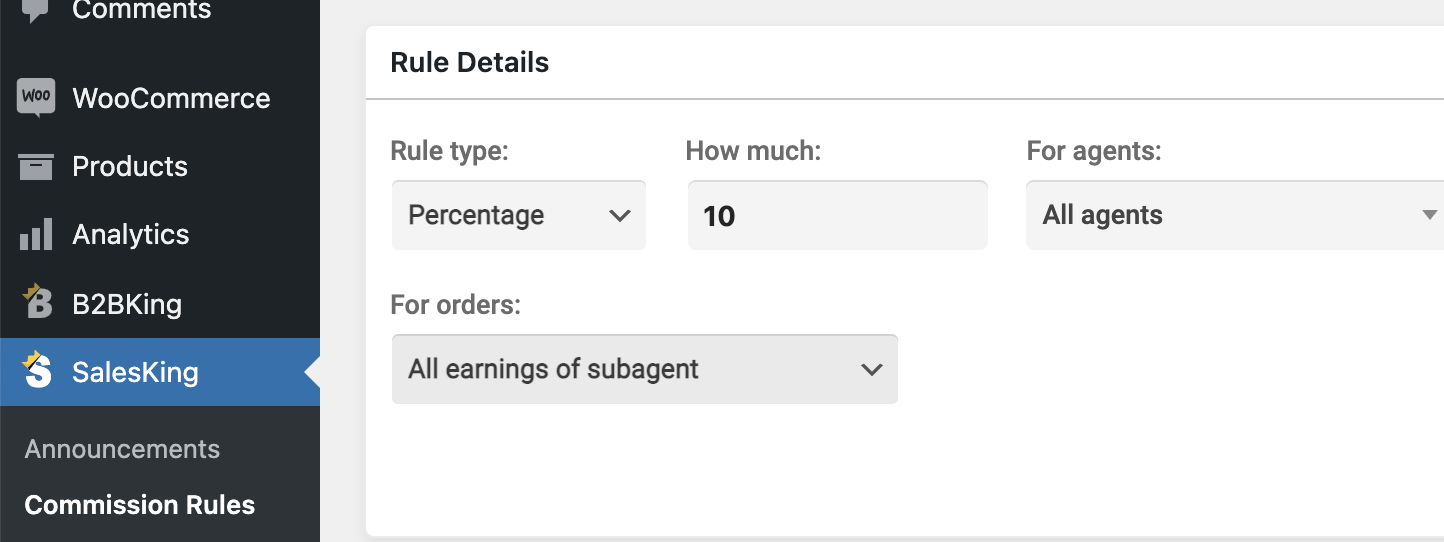Open the Commission Rules submenu link

[140, 505]
